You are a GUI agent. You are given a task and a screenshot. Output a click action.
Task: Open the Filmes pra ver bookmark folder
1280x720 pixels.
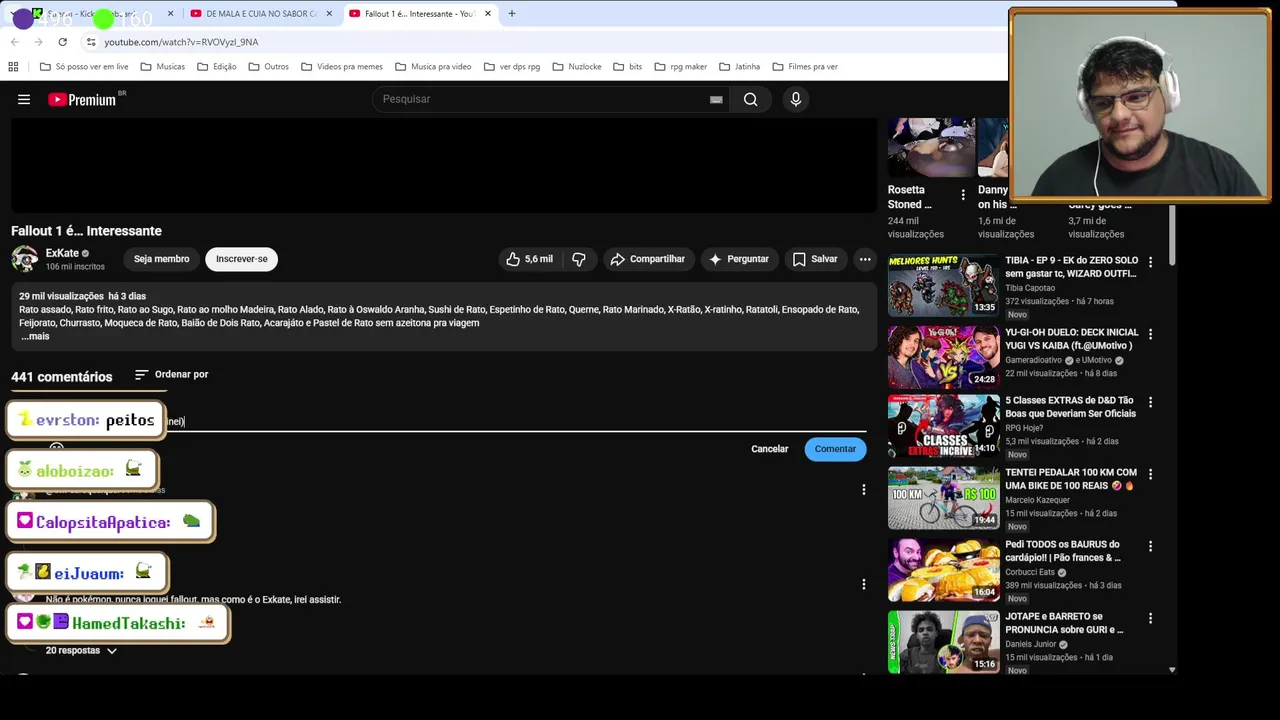805,67
